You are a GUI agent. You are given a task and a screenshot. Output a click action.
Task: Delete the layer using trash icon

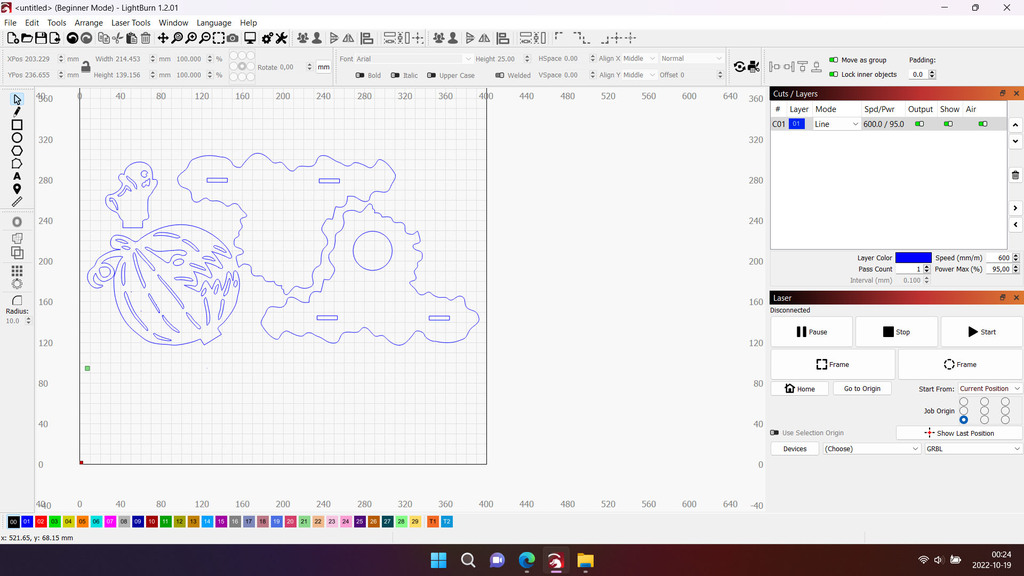click(1016, 175)
